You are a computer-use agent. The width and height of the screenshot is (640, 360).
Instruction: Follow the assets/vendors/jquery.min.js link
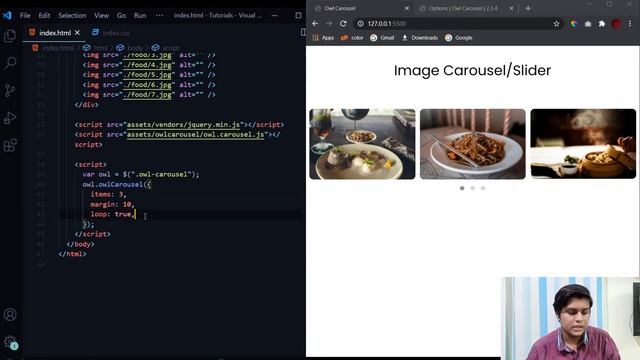[183, 124]
